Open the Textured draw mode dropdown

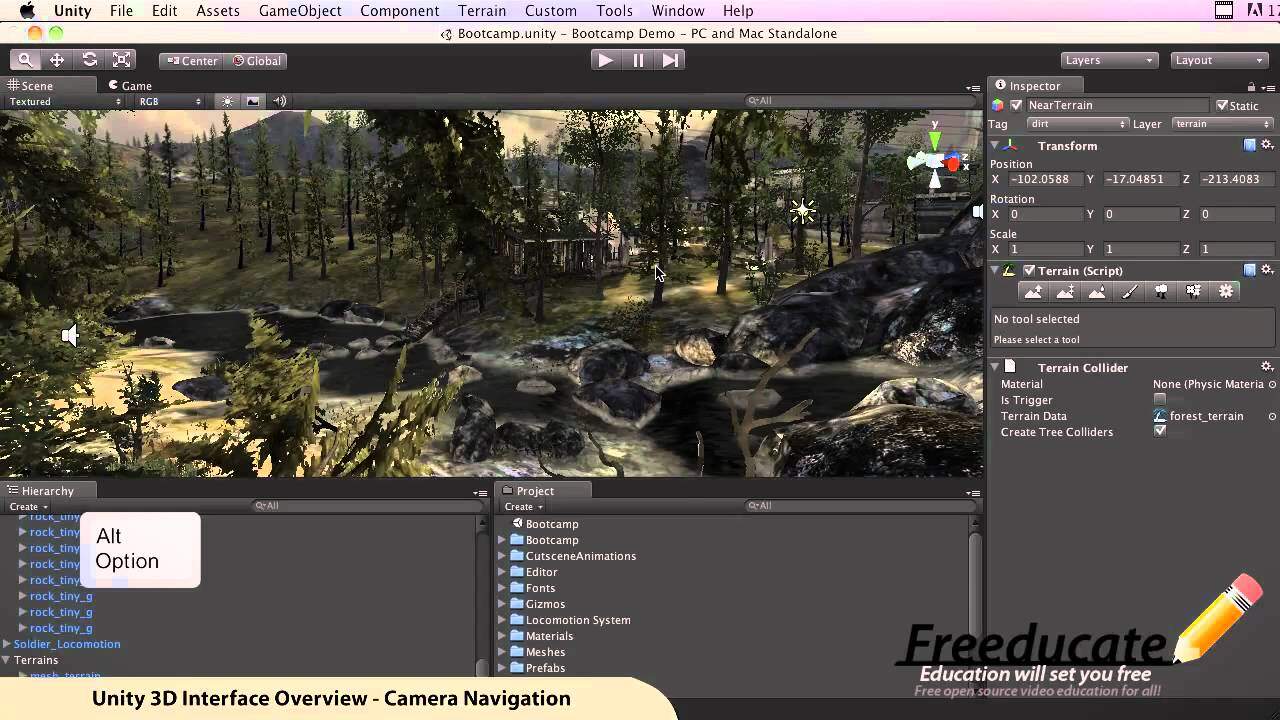[x=66, y=101]
